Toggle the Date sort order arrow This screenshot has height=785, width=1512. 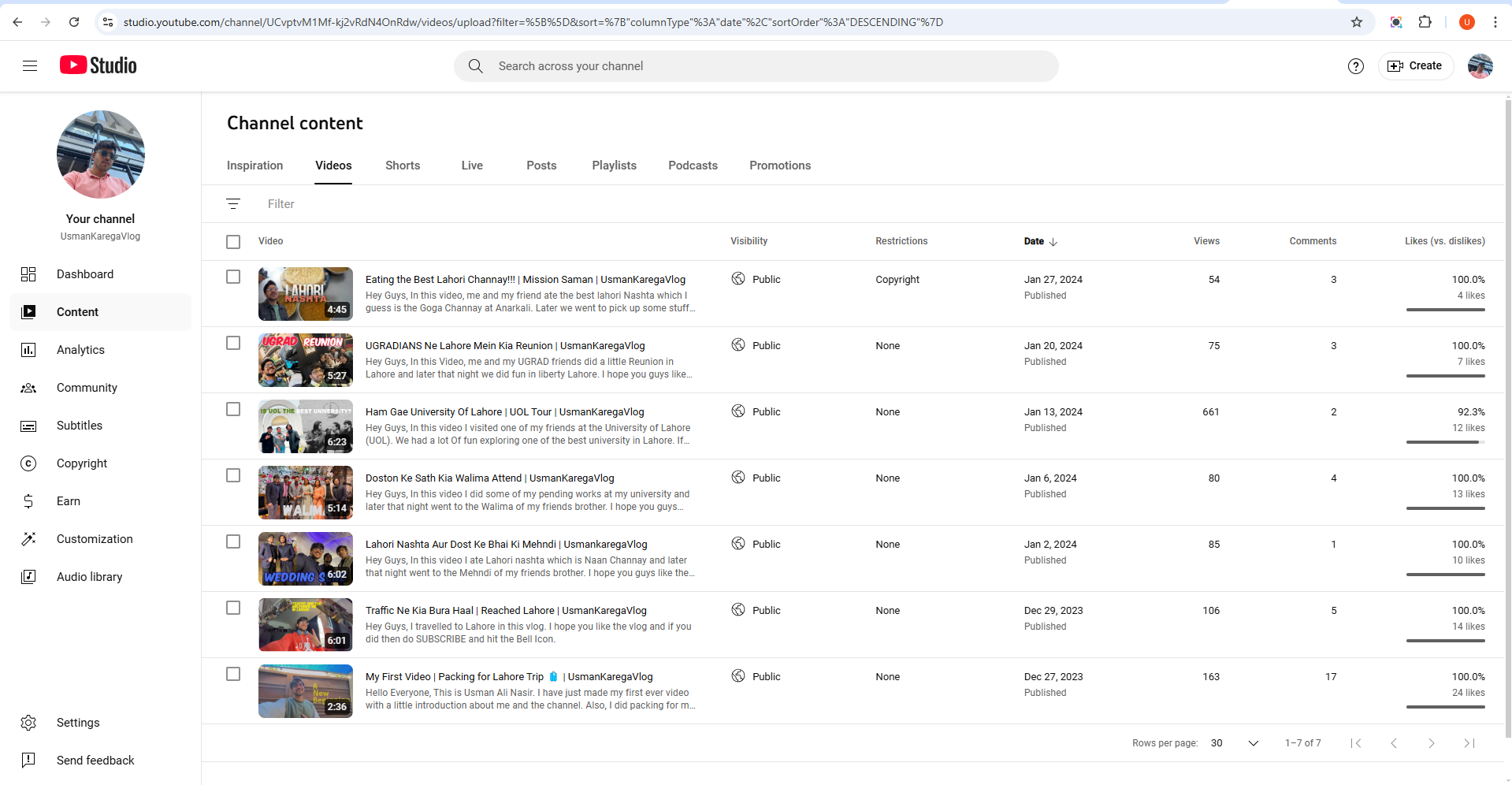tap(1053, 241)
